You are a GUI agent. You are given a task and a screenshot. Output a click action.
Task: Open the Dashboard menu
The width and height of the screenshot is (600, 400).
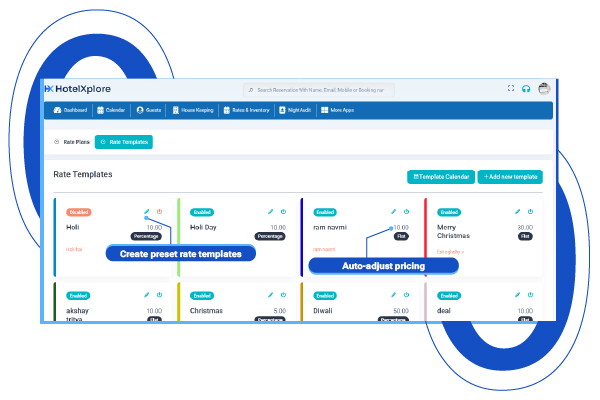(70, 110)
